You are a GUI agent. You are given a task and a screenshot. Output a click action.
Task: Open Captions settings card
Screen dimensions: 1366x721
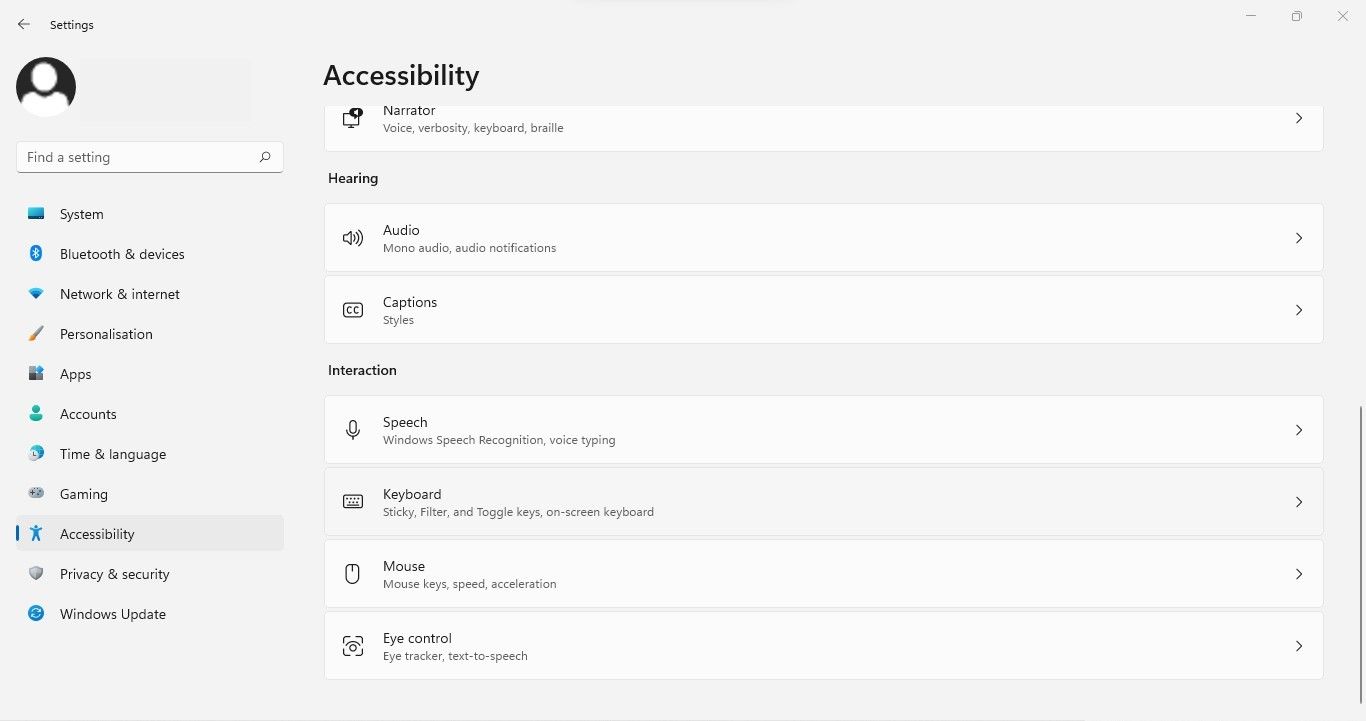point(823,310)
